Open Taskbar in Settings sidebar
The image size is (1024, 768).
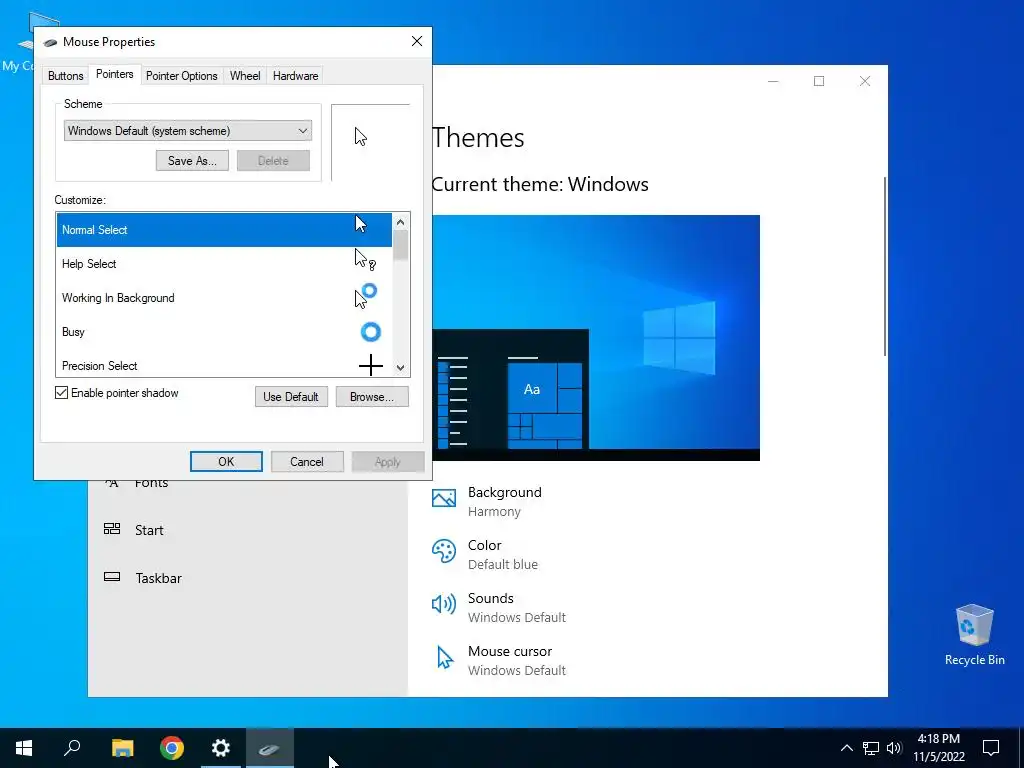[158, 578]
